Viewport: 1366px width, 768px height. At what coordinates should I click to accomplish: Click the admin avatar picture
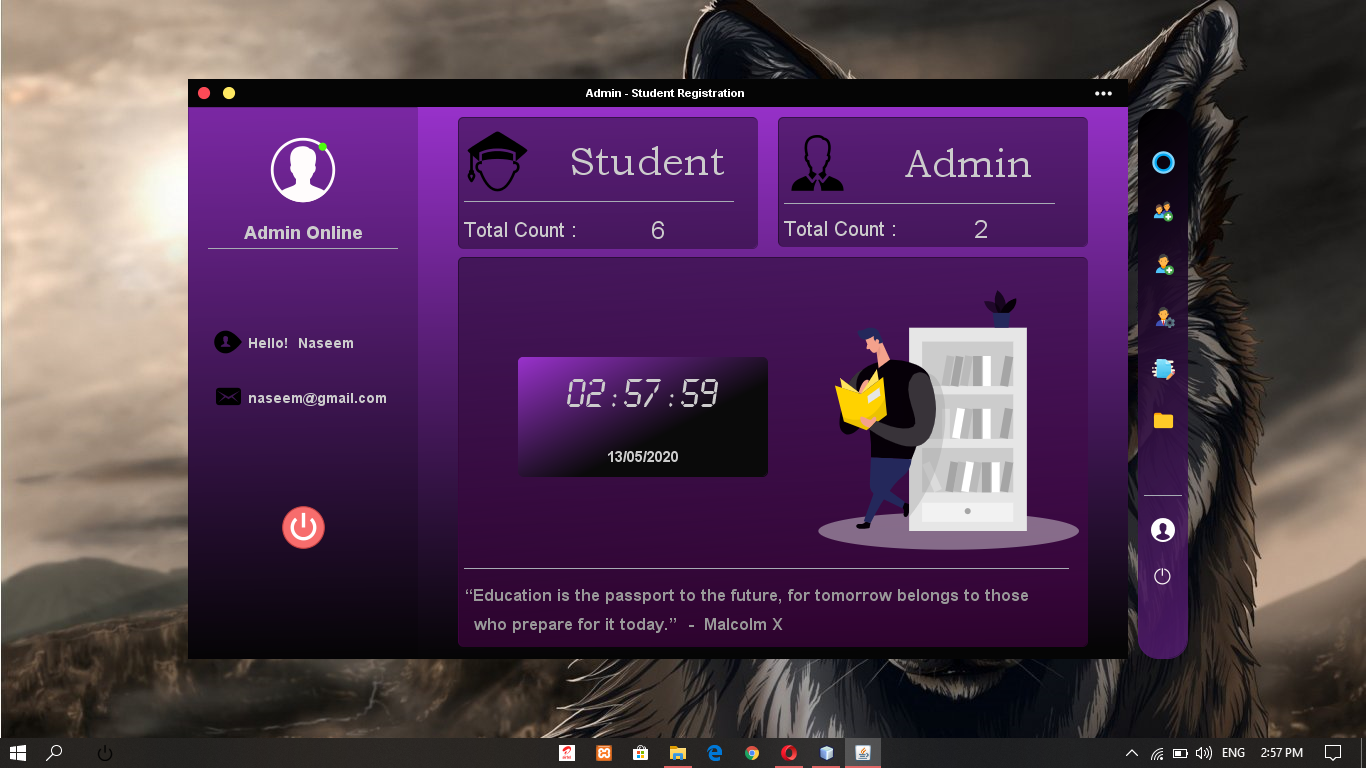click(303, 168)
